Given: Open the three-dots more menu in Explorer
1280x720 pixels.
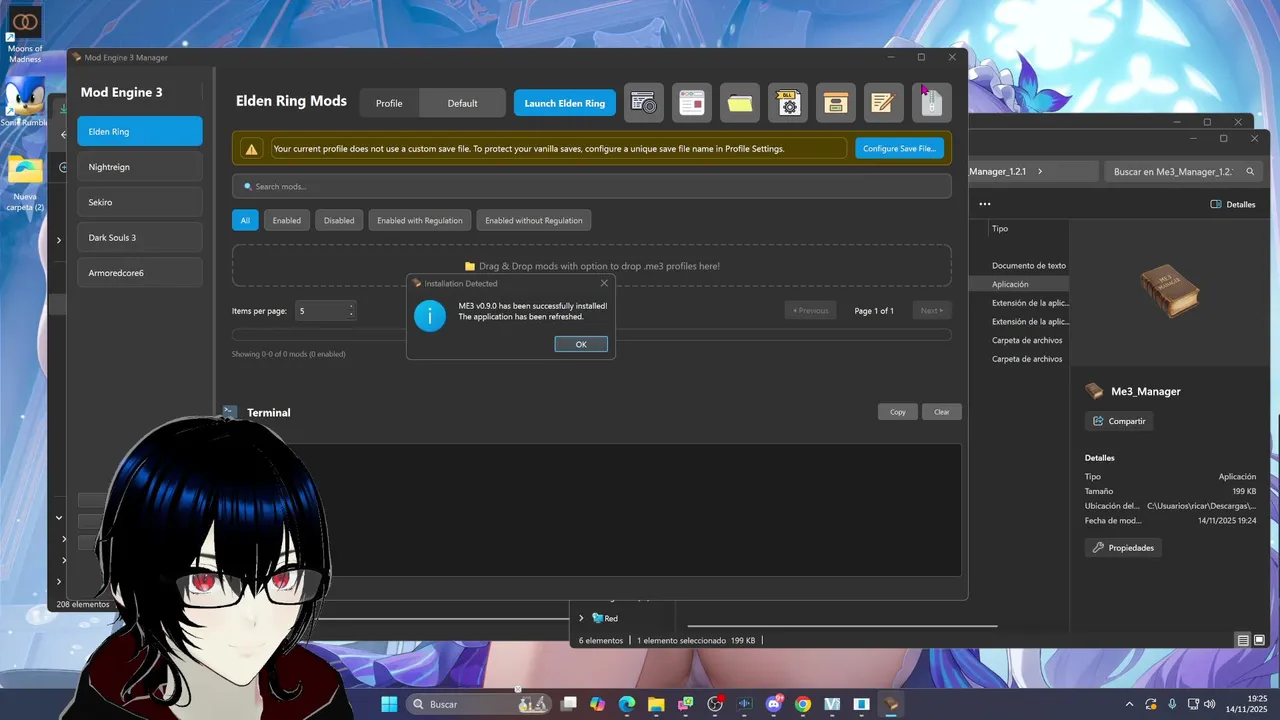Looking at the screenshot, I should pyautogui.click(x=985, y=204).
